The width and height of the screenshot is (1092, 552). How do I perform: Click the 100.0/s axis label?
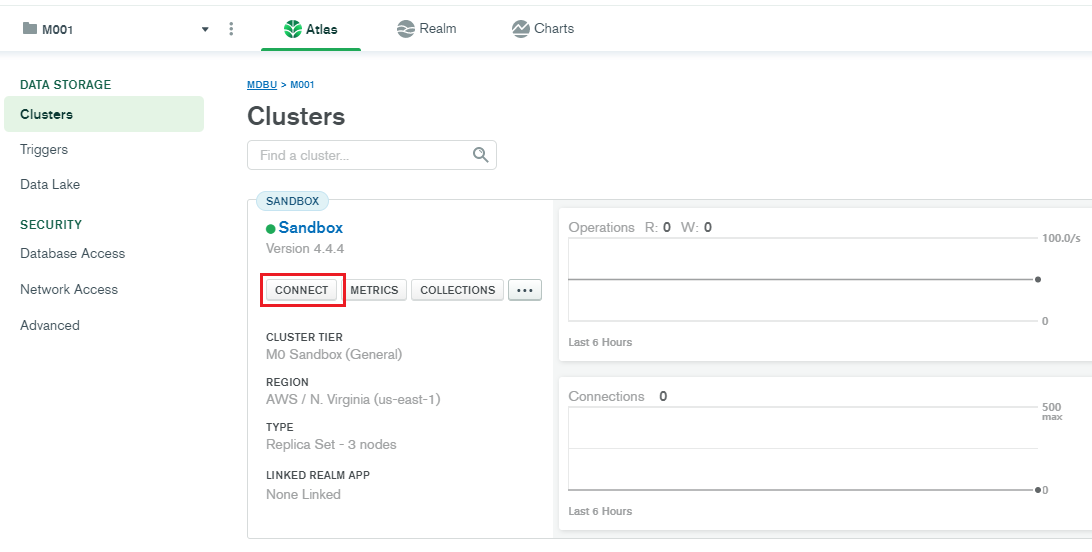coord(1061,238)
